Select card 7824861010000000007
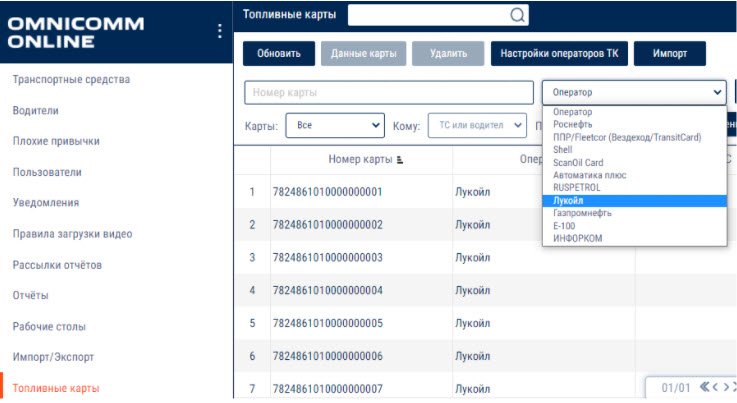The image size is (737, 403). pos(328,389)
